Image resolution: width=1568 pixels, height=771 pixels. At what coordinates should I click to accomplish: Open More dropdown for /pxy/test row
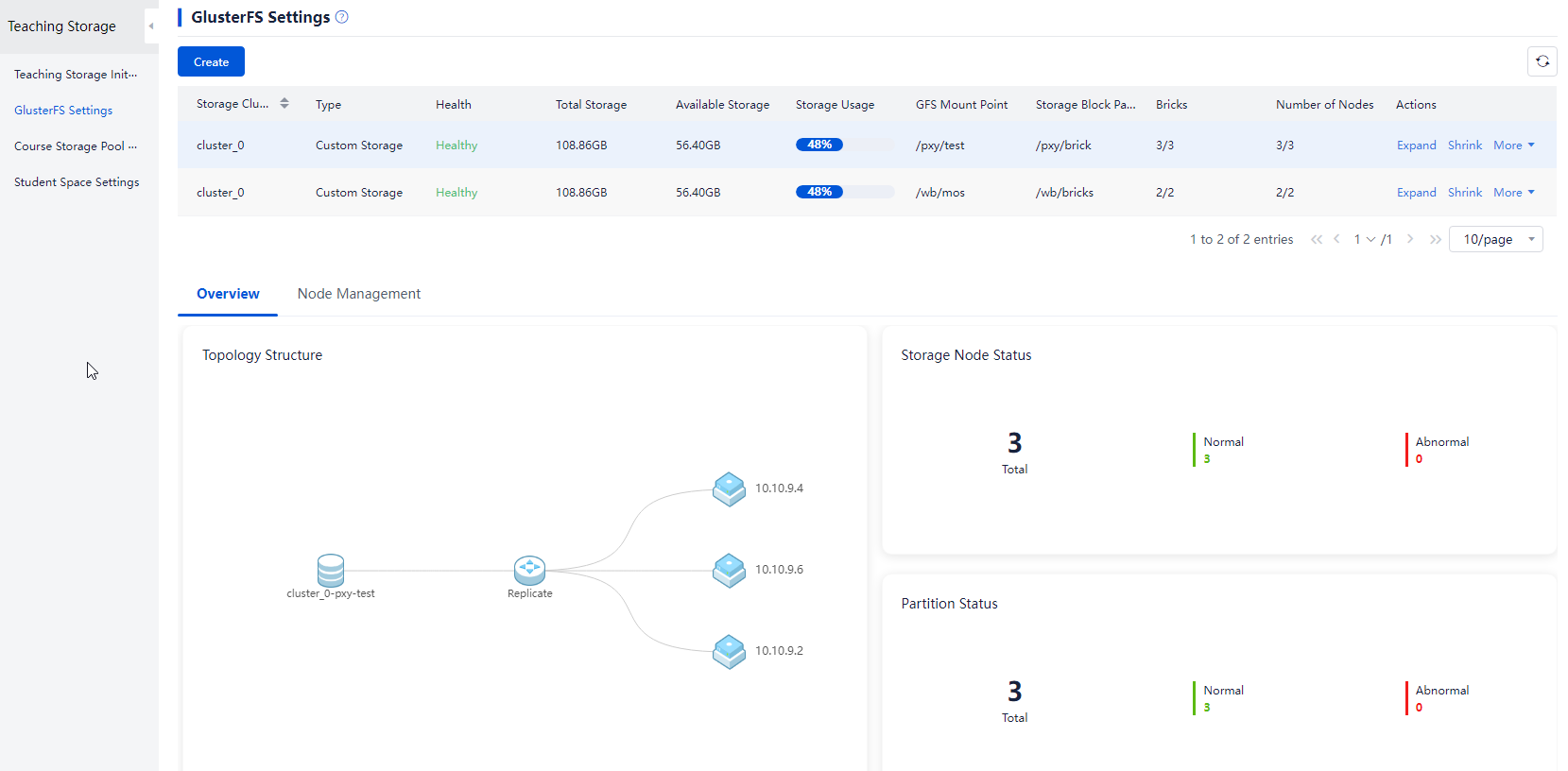pyautogui.click(x=1514, y=146)
